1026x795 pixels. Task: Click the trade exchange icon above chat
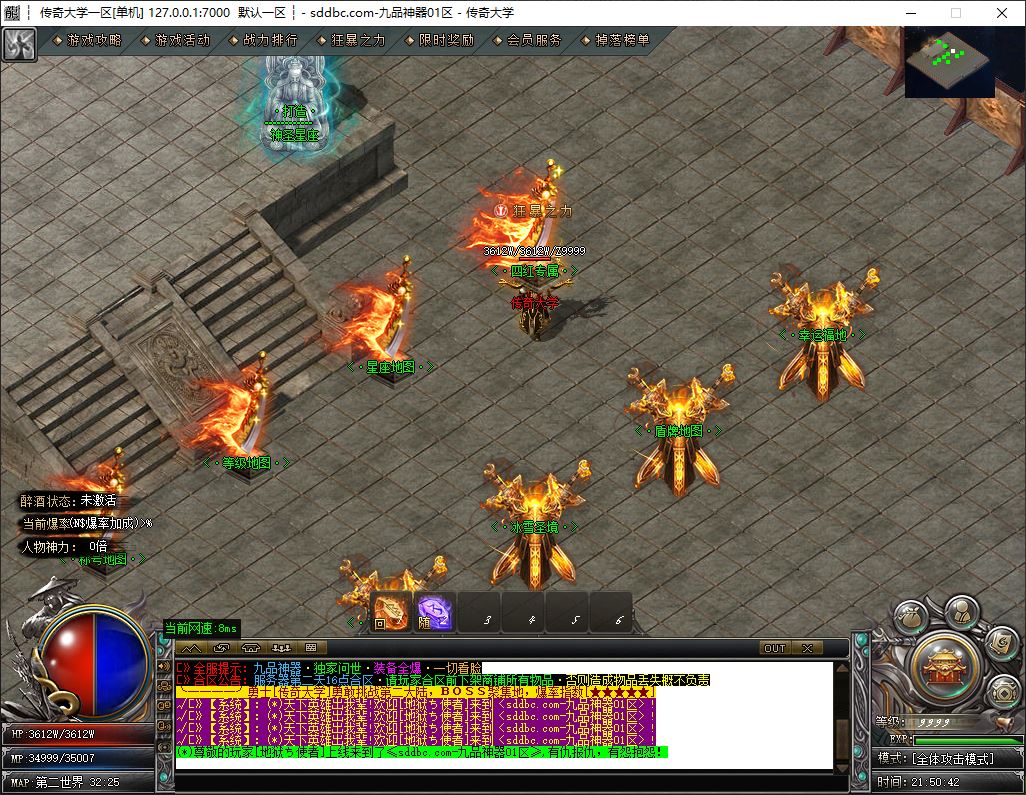(221, 648)
